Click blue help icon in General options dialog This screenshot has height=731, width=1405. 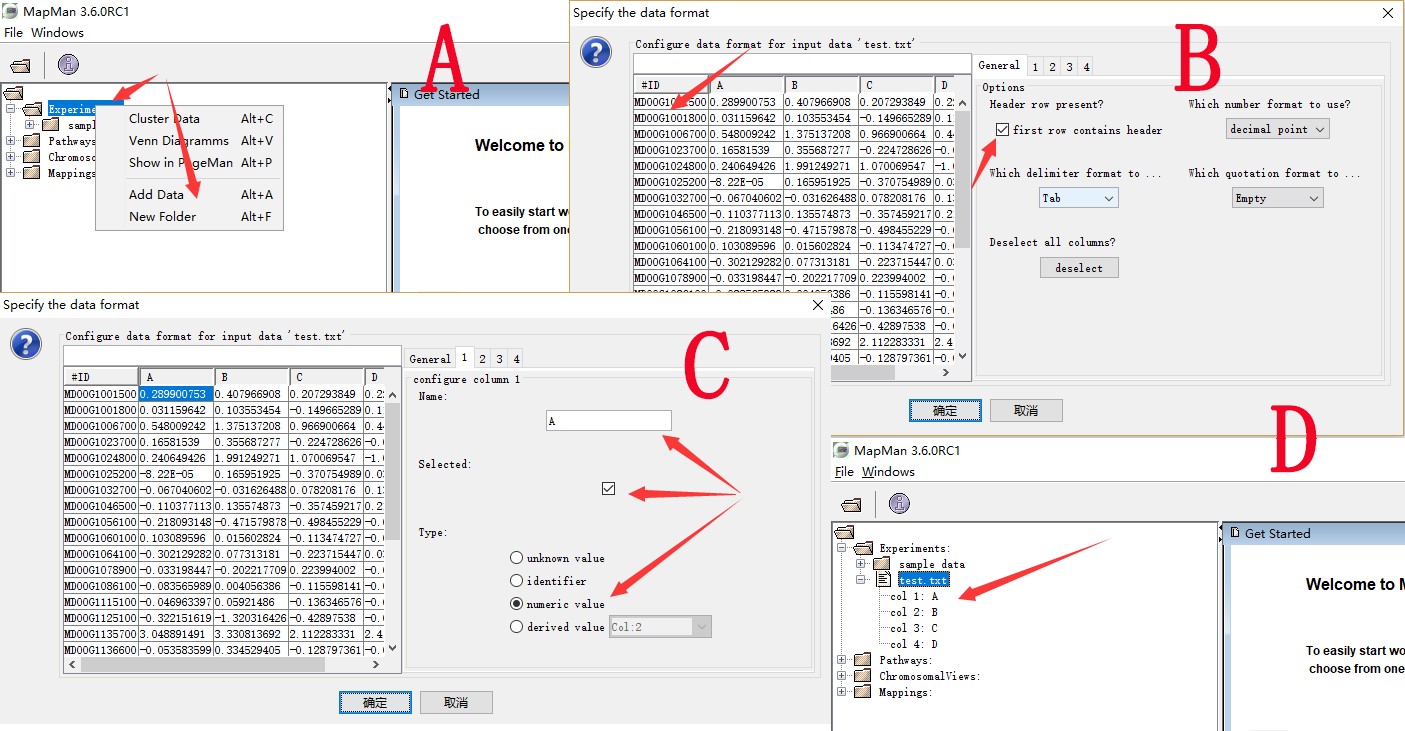click(596, 52)
